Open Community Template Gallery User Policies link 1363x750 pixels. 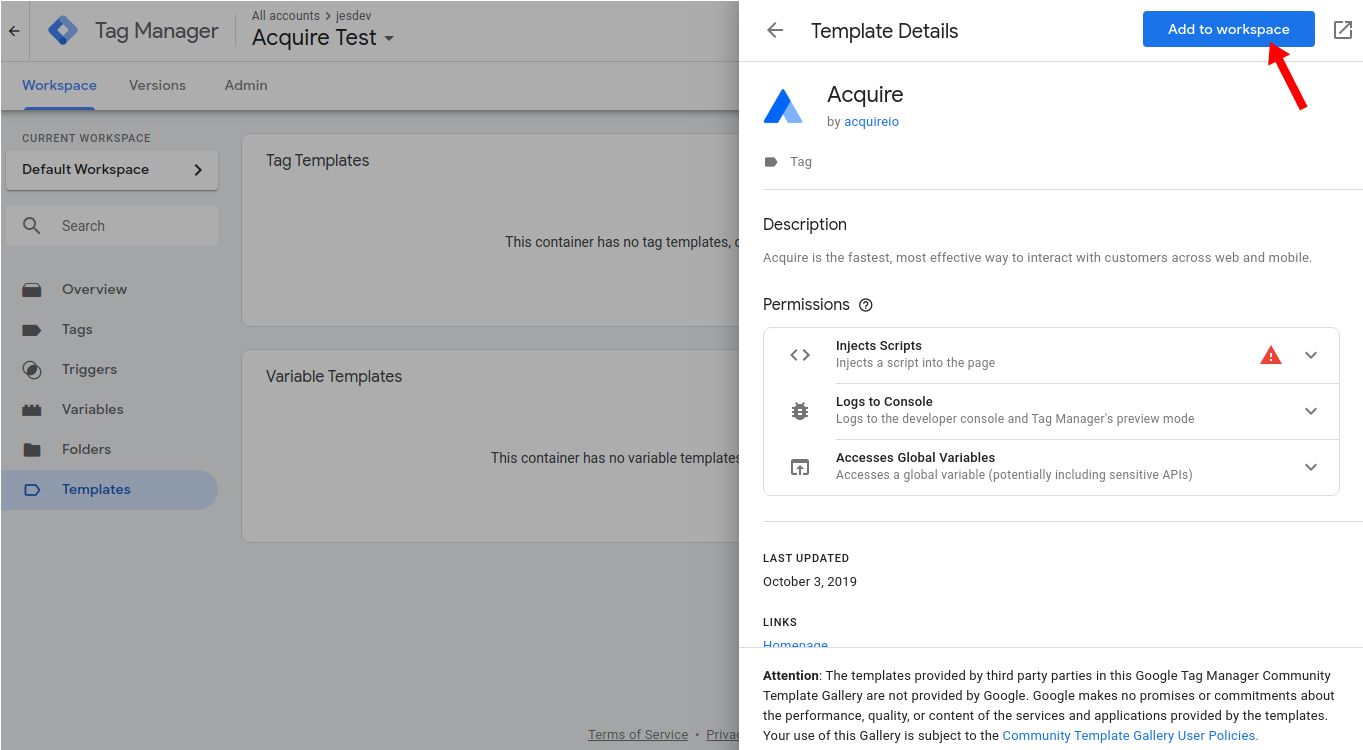[1129, 735]
